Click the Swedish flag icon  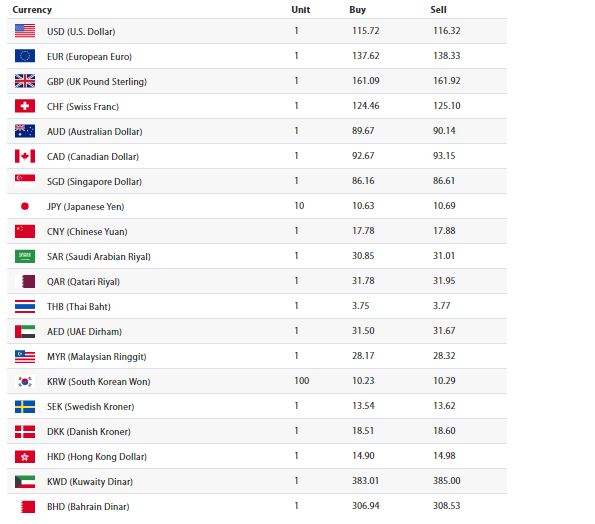[25, 407]
